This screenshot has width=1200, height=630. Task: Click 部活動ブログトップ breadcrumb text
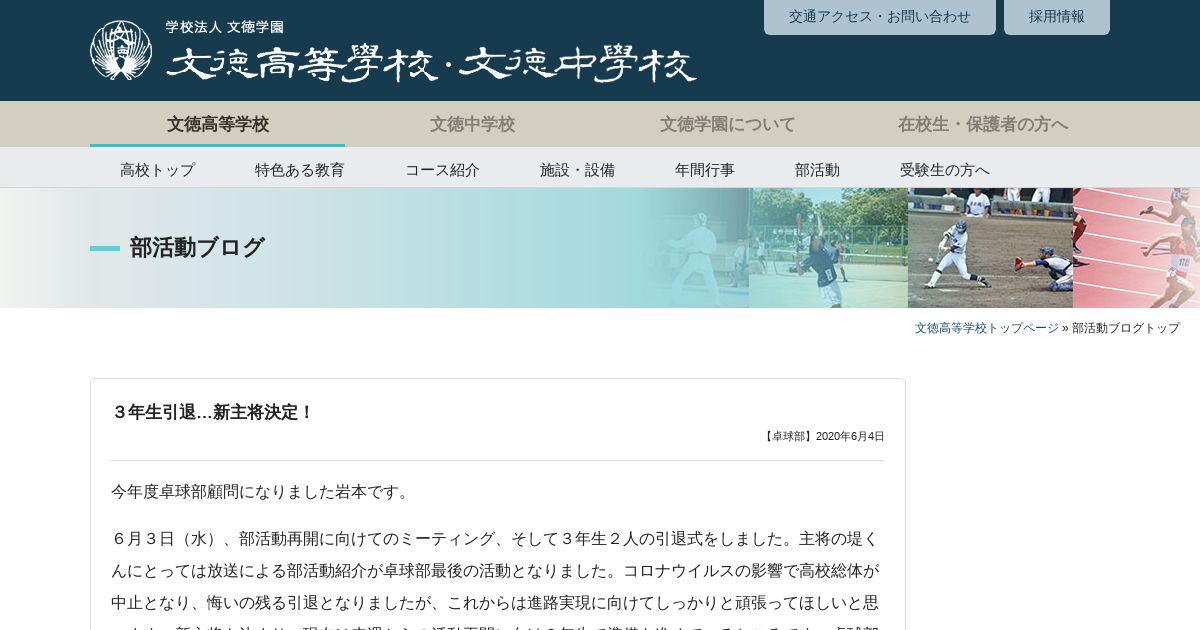tap(1126, 328)
